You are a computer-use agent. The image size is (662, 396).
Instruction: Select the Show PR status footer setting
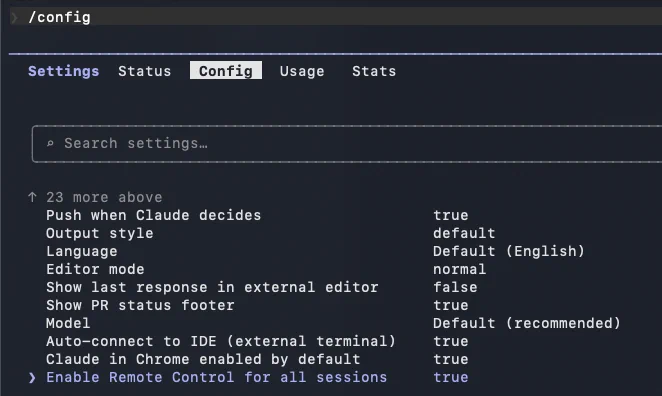pyautogui.click(x=140, y=305)
